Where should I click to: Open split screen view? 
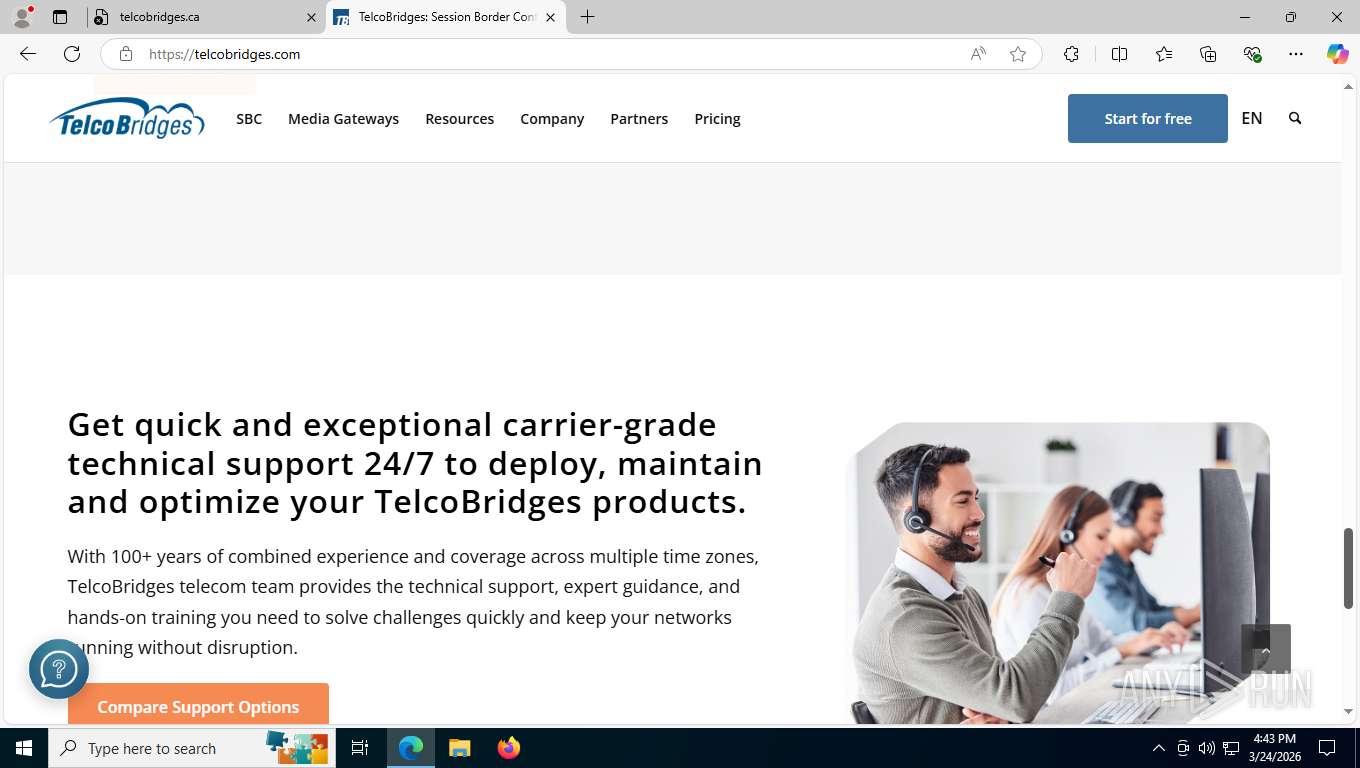click(x=1120, y=54)
